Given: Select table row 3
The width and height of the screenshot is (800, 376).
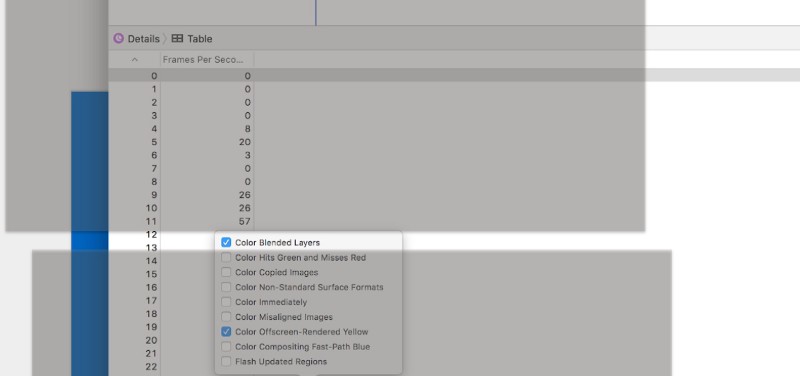Looking at the screenshot, I should [x=454, y=115].
